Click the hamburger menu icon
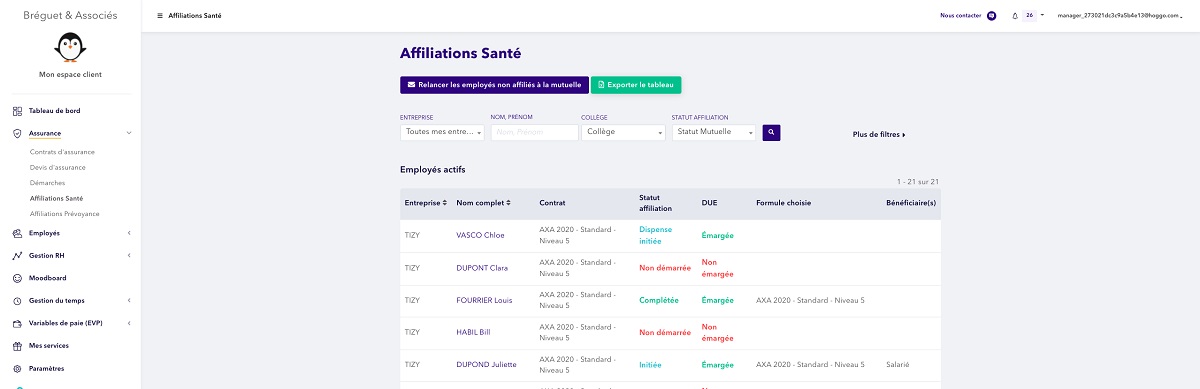 point(160,16)
